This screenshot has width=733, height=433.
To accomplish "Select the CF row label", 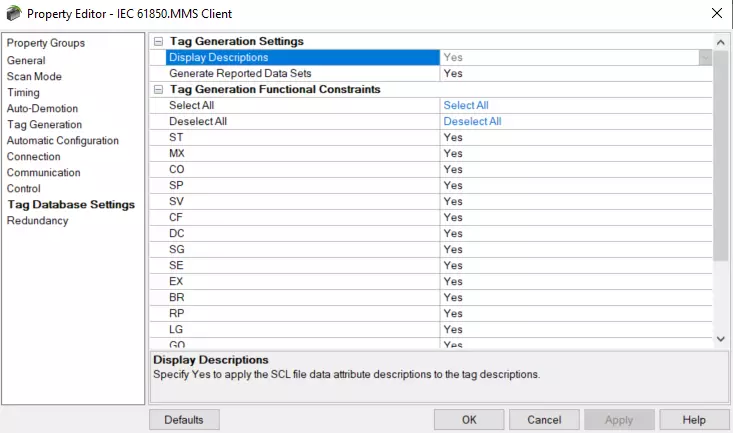I will tap(176, 217).
